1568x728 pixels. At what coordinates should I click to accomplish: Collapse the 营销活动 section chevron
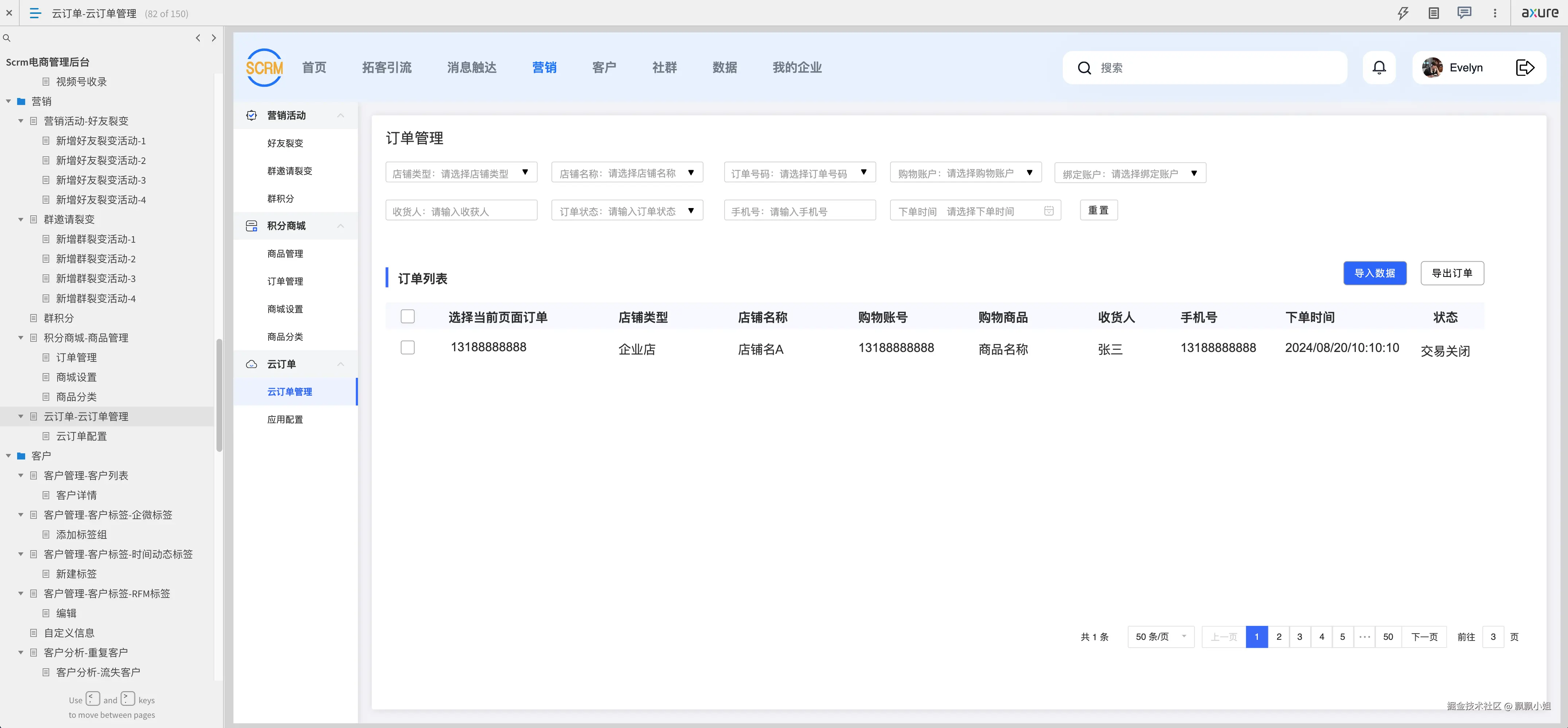click(x=340, y=115)
